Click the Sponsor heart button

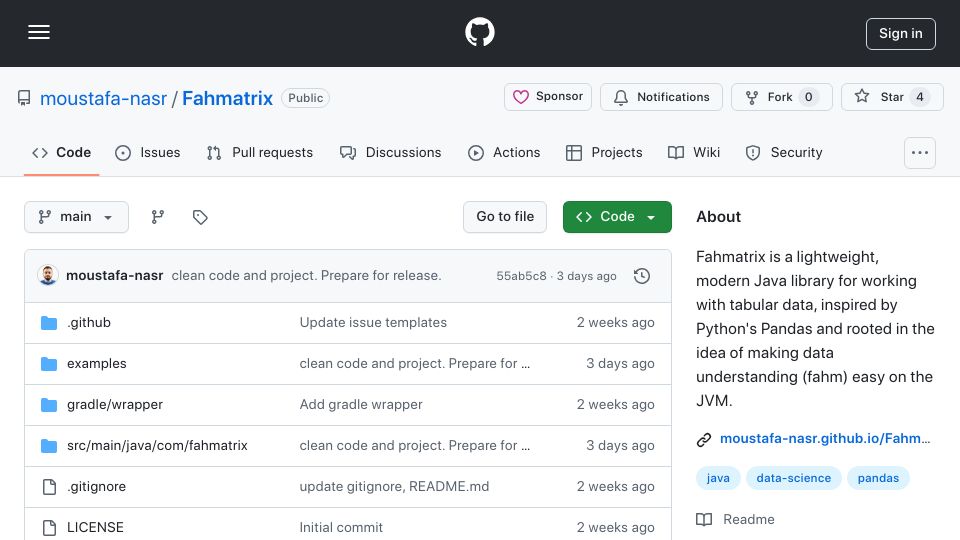pos(547,97)
